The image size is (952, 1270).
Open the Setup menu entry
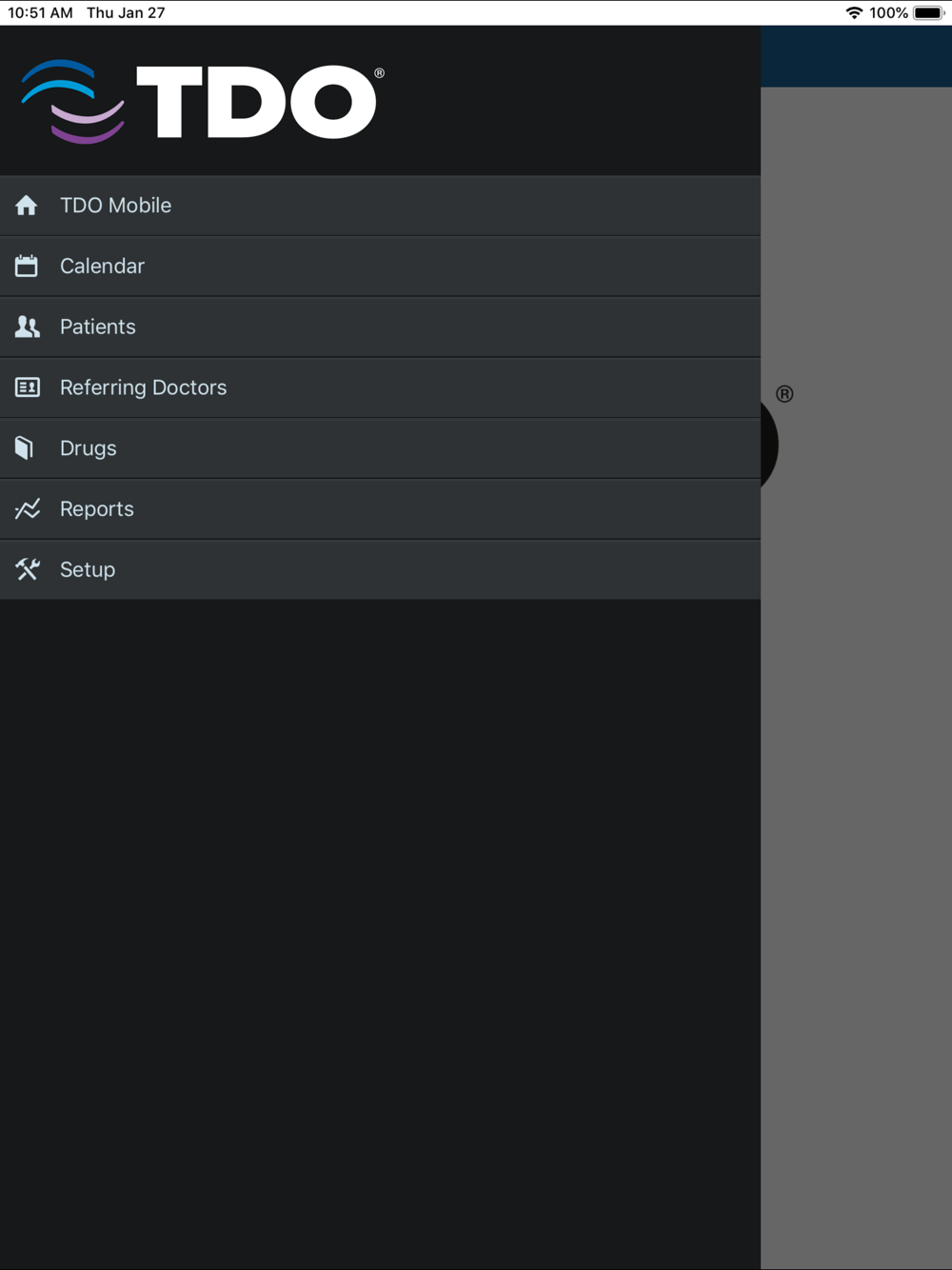(380, 569)
